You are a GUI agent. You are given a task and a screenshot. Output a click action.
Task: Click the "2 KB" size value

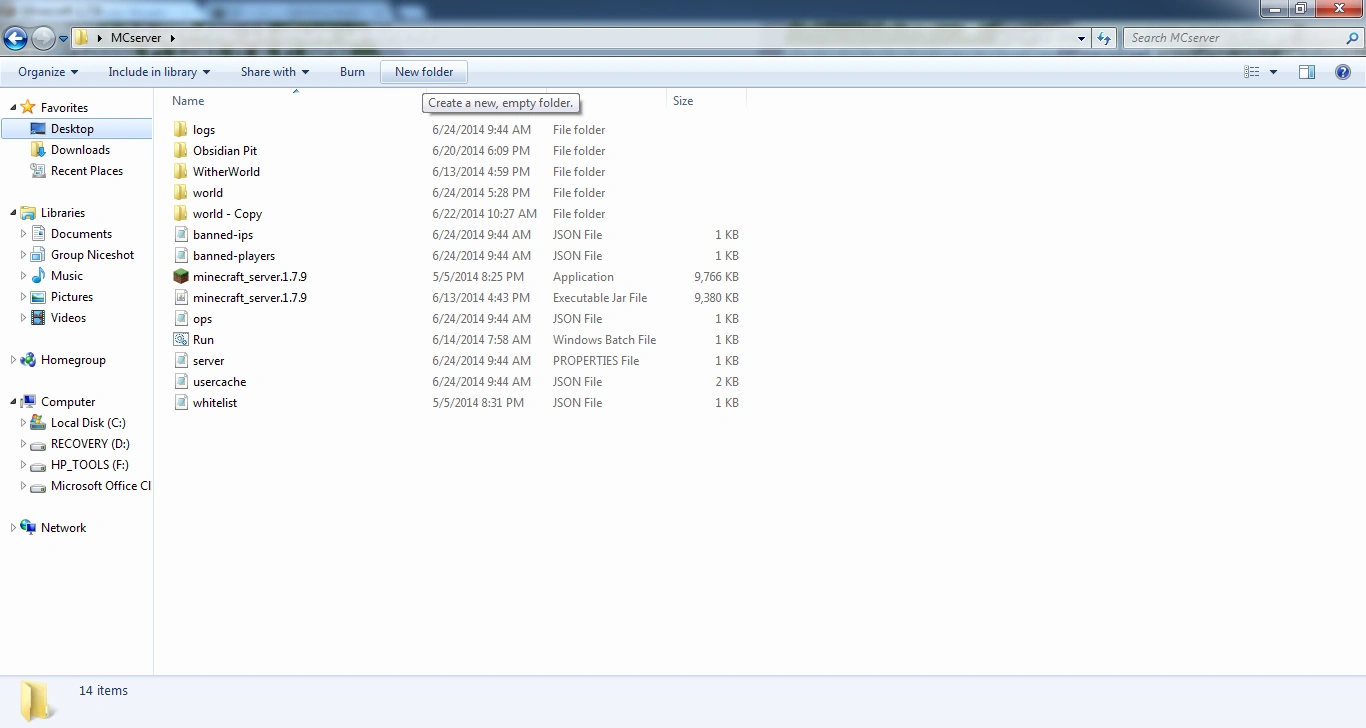[x=727, y=382]
